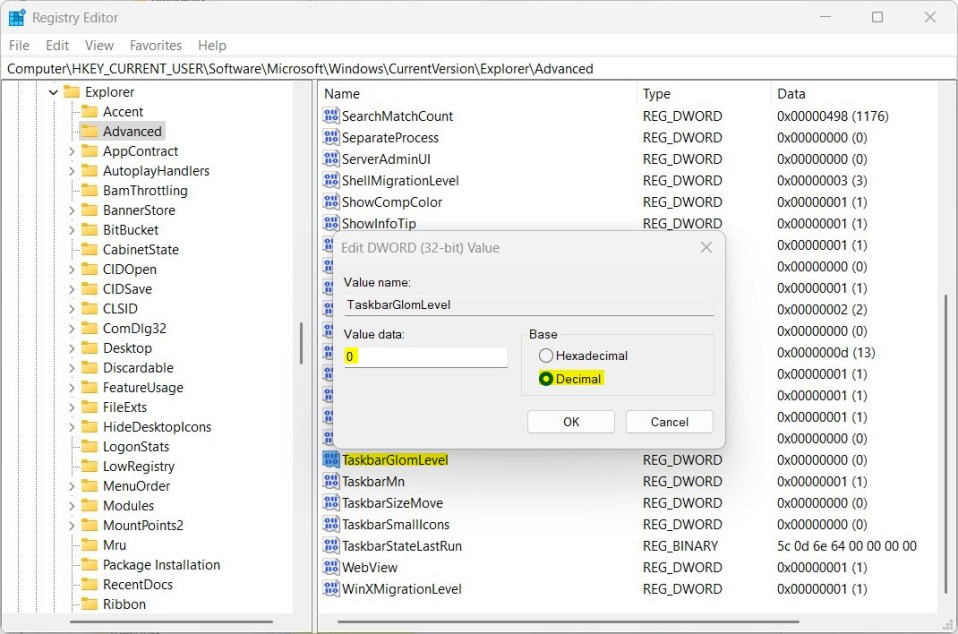Click the registry path address bar
958x634 pixels.
pos(479,68)
